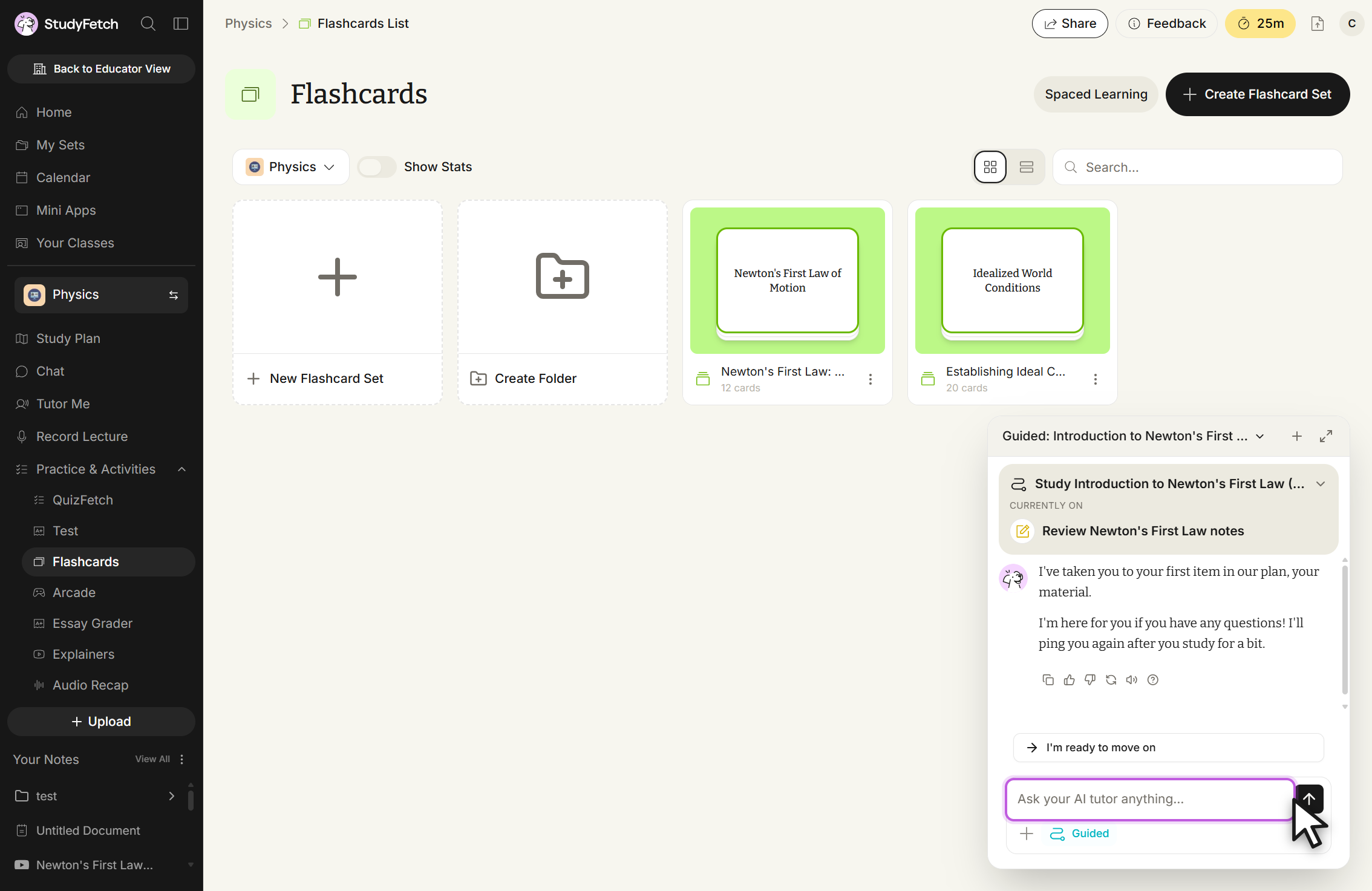Open Idealized World Conditions thumbnail

point(1013,281)
